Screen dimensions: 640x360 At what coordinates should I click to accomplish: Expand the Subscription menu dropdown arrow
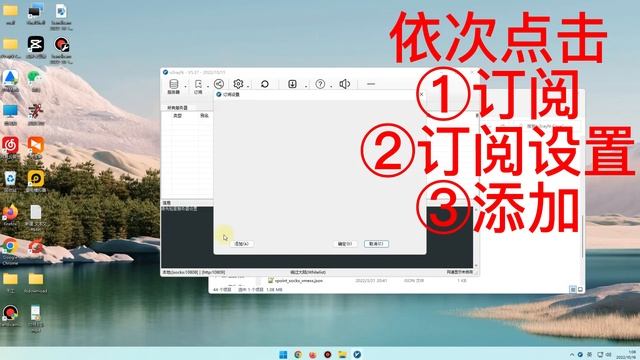coord(208,87)
